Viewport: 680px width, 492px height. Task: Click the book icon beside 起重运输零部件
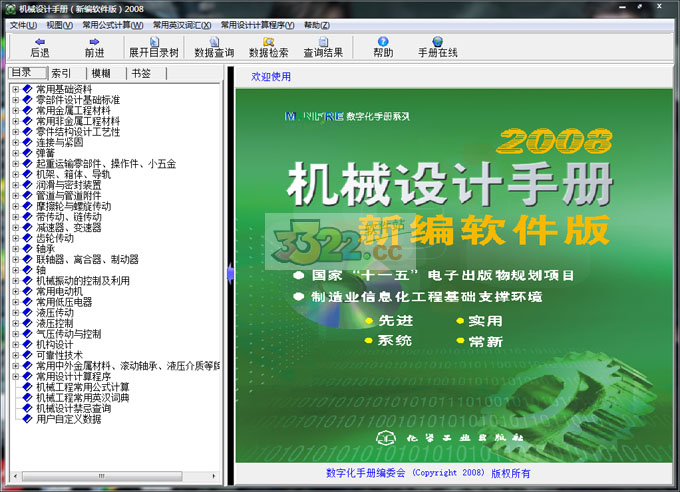point(27,164)
